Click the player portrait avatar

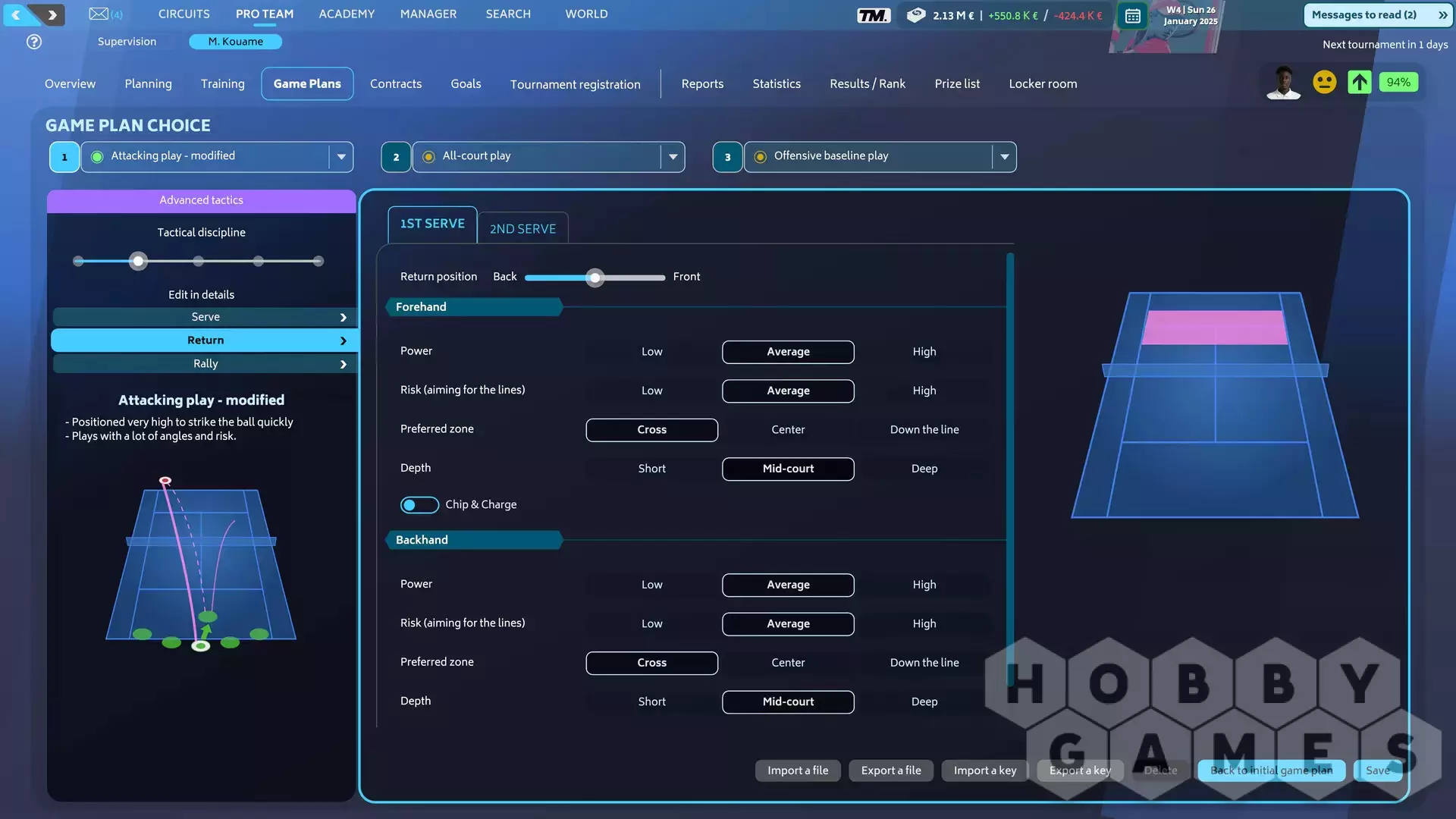click(x=1283, y=83)
